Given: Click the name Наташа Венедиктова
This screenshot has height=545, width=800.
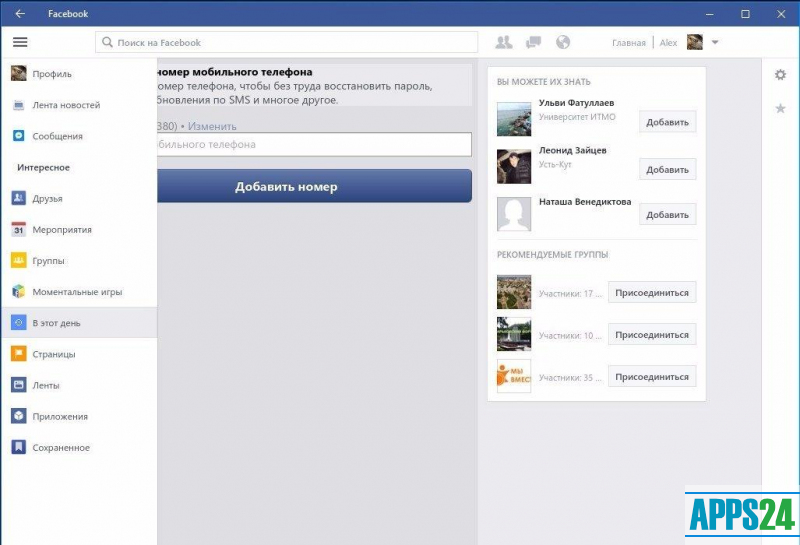Looking at the screenshot, I should [585, 202].
